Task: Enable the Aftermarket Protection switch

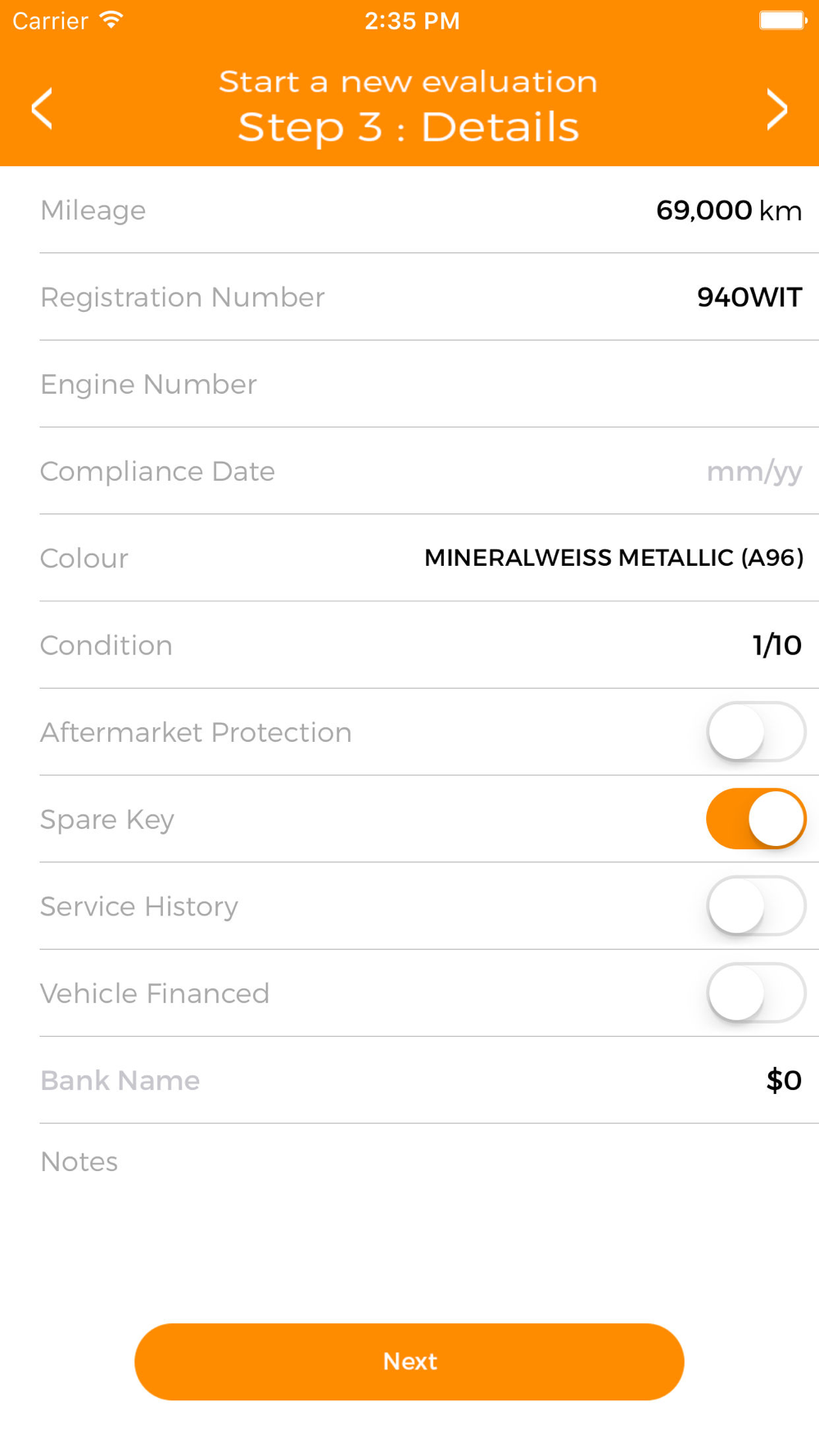Action: click(x=756, y=731)
